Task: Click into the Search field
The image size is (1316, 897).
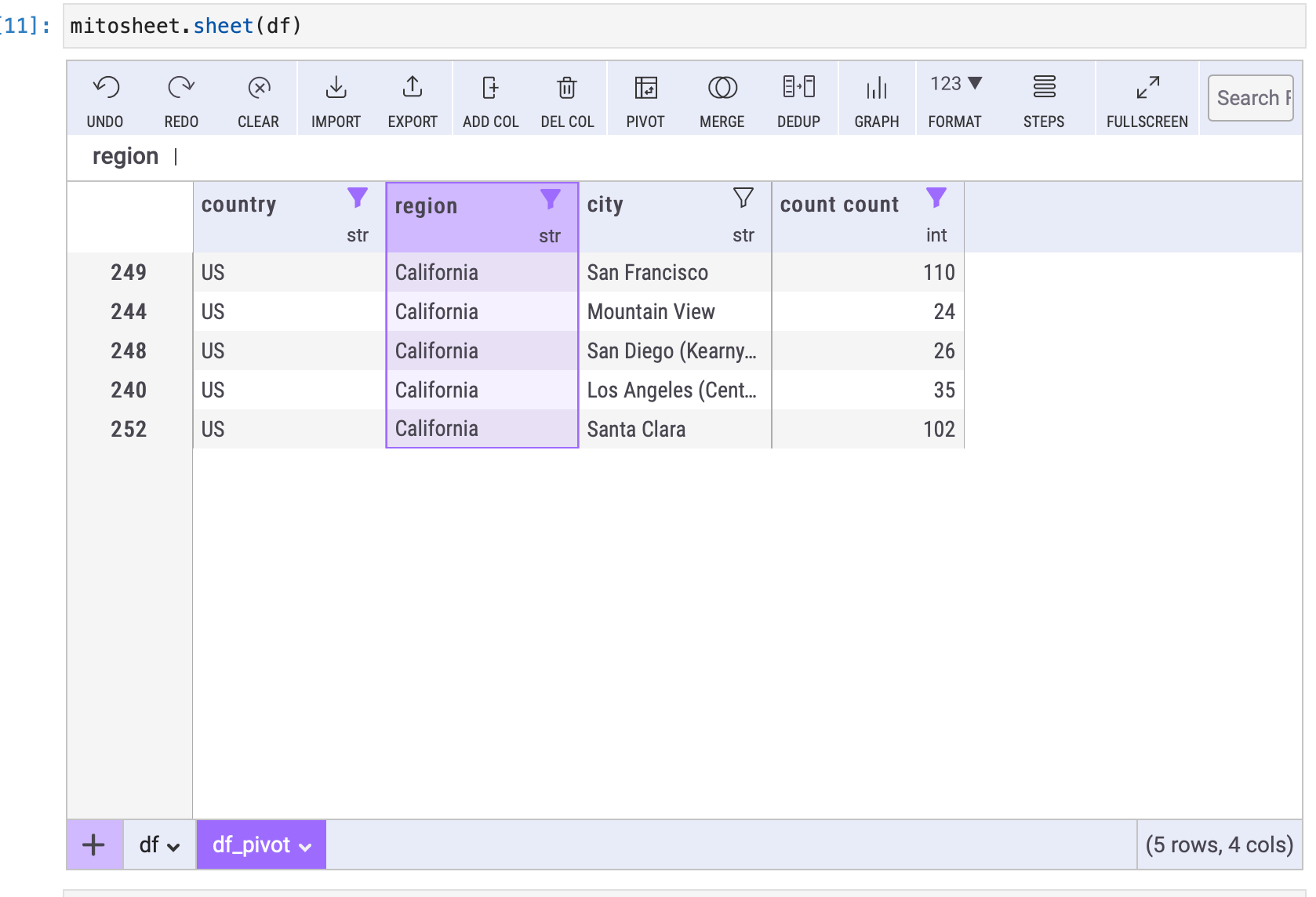Action: tap(1250, 98)
